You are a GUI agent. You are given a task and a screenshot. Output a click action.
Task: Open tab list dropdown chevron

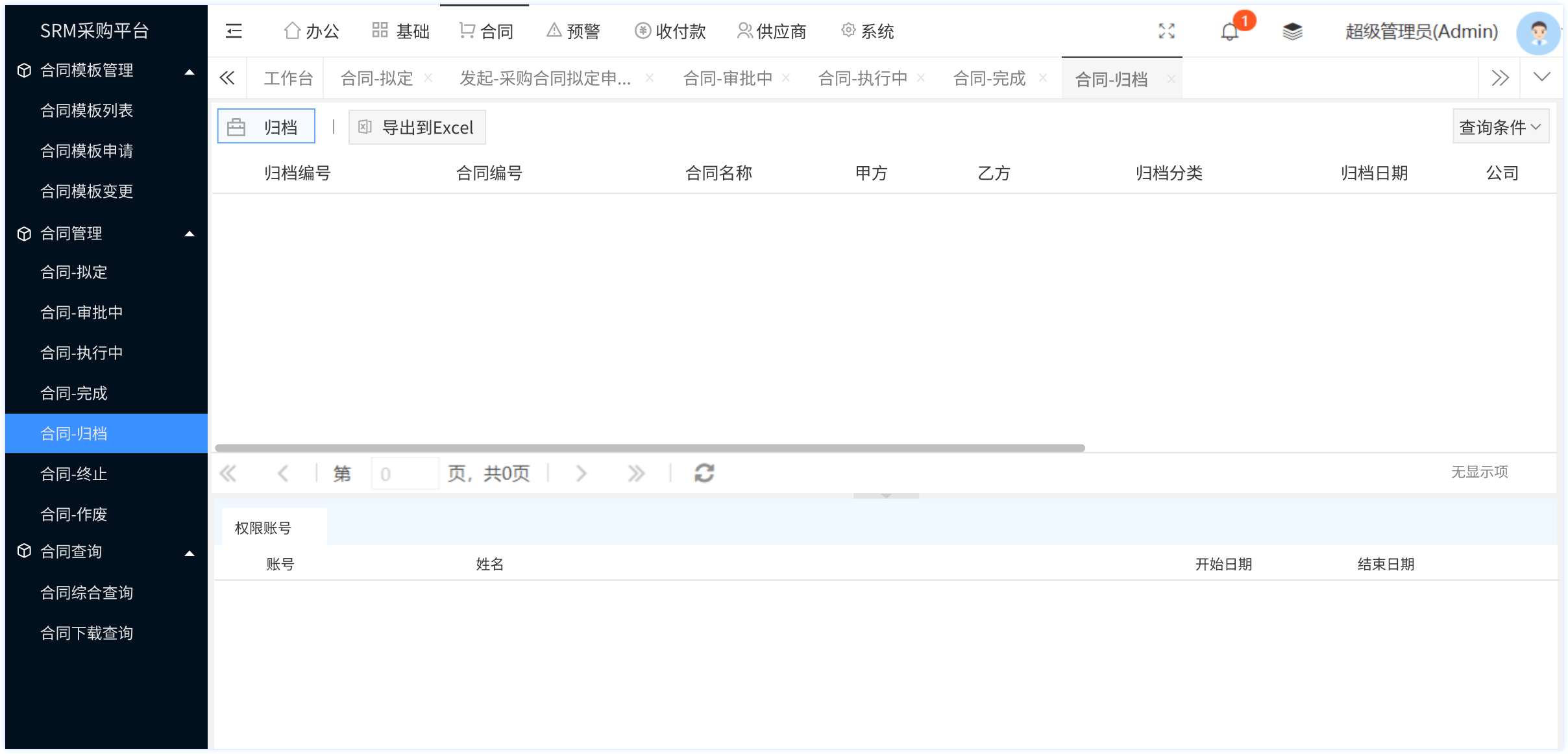tap(1542, 78)
